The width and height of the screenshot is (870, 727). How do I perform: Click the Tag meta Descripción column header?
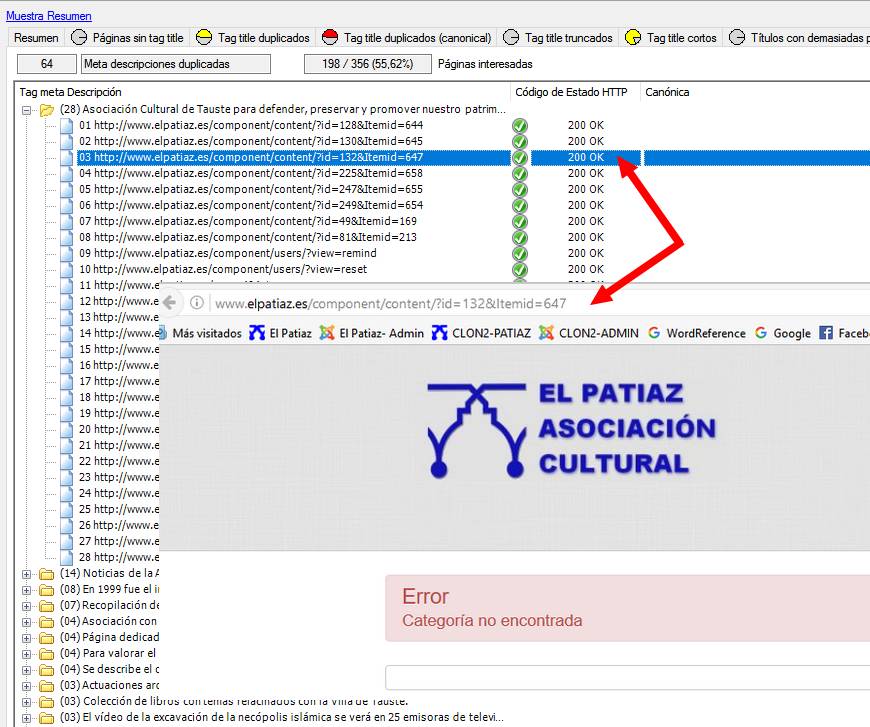click(x=70, y=92)
